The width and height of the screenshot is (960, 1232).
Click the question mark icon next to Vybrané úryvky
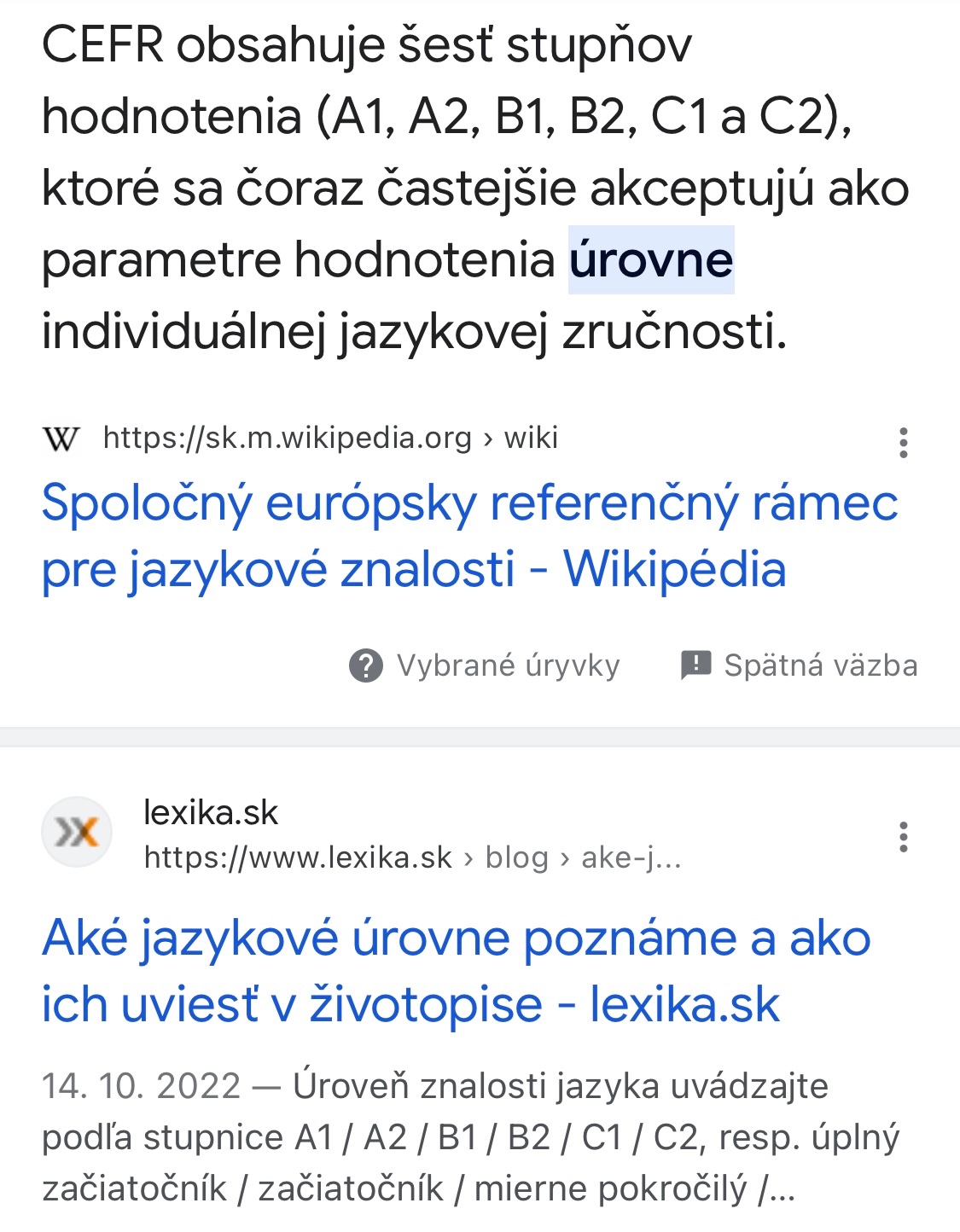tap(366, 665)
